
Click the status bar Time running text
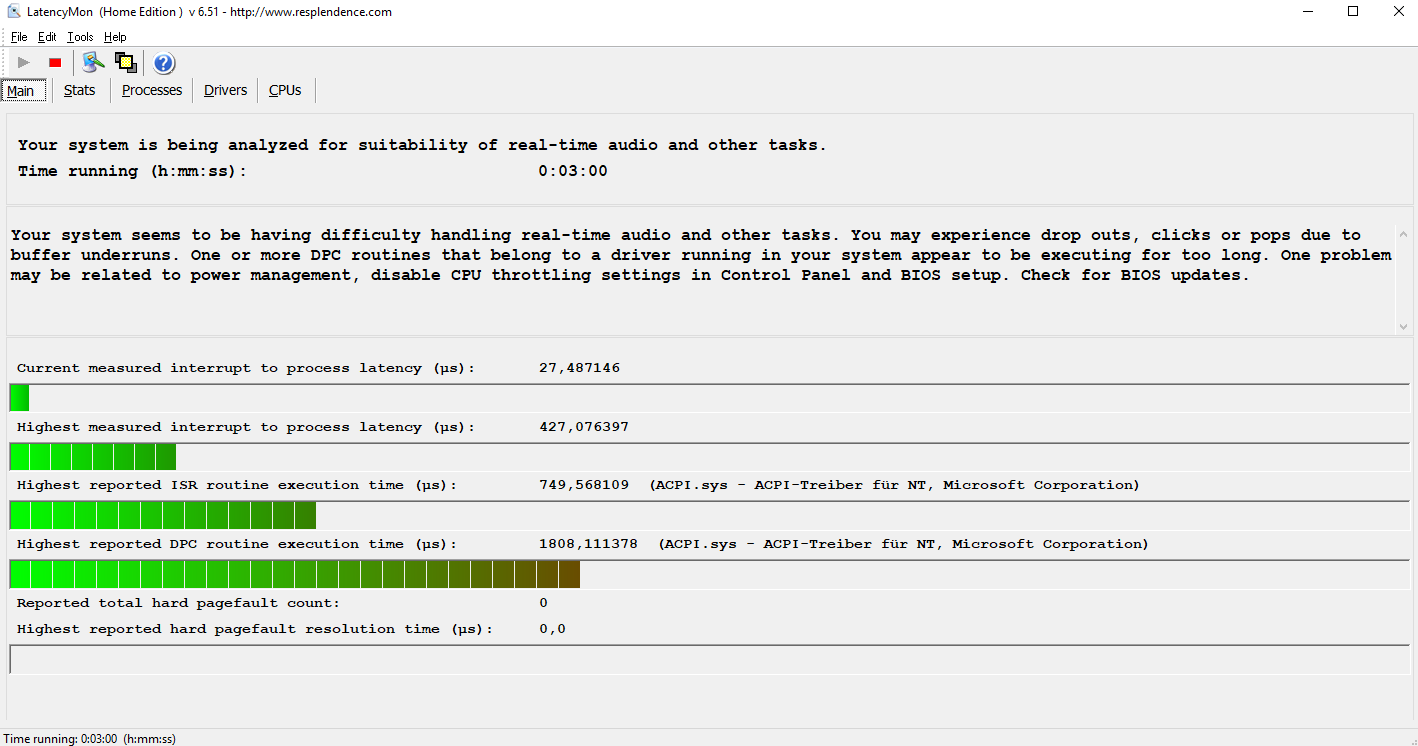90,739
